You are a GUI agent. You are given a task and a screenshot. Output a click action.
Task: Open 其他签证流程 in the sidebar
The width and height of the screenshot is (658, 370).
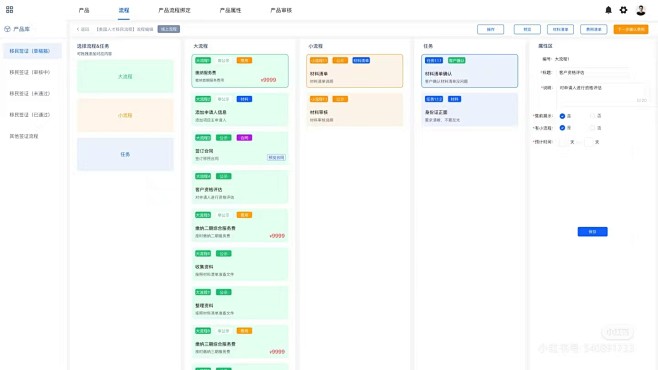[24, 136]
